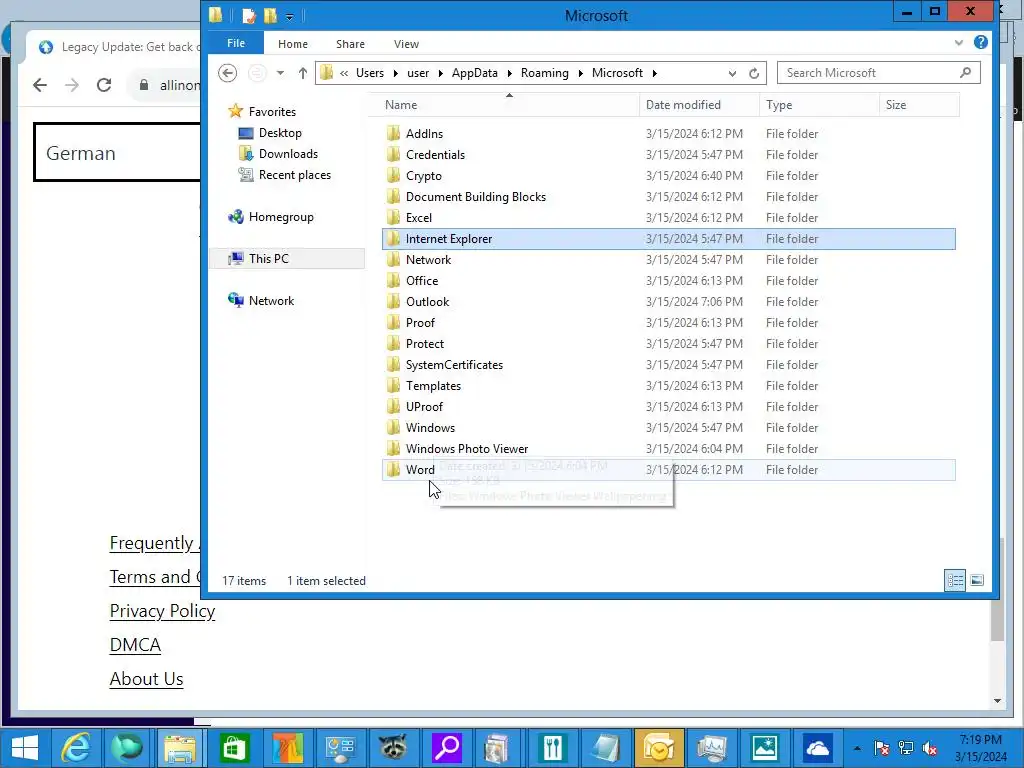
Task: Select Downloads in the navigation pane
Action: (x=288, y=153)
